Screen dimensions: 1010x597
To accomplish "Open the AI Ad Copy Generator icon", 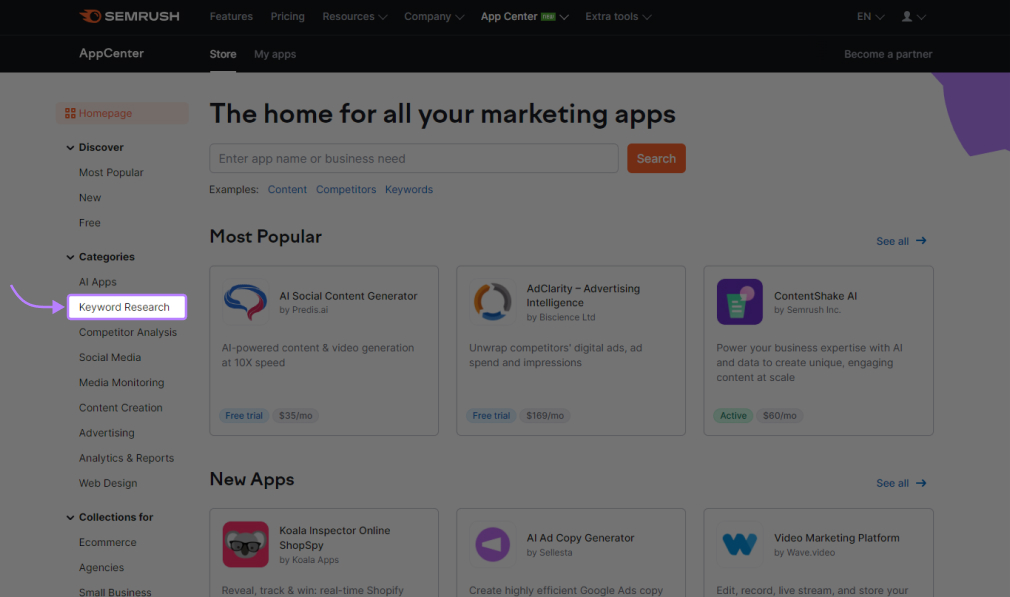I will 492,544.
